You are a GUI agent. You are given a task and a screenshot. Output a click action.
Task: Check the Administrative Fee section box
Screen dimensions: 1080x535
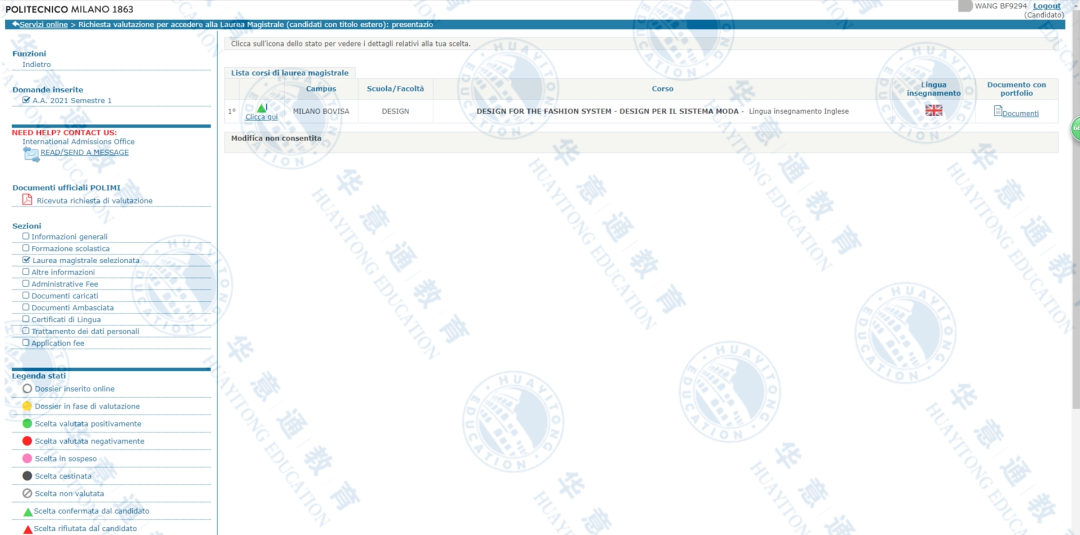coord(26,283)
